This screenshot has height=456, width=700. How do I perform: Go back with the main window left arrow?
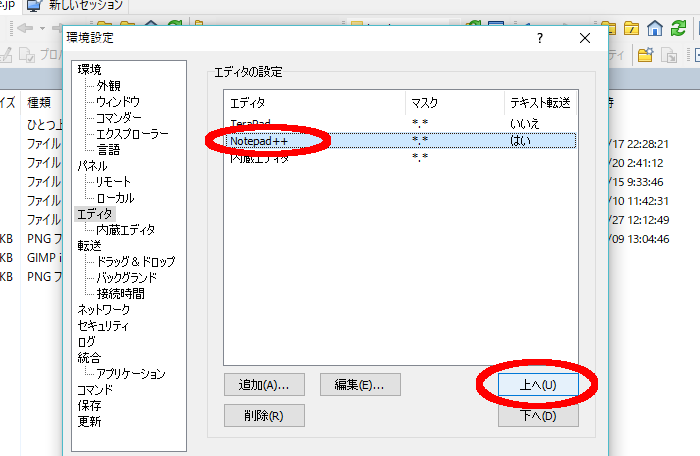[x=25, y=29]
